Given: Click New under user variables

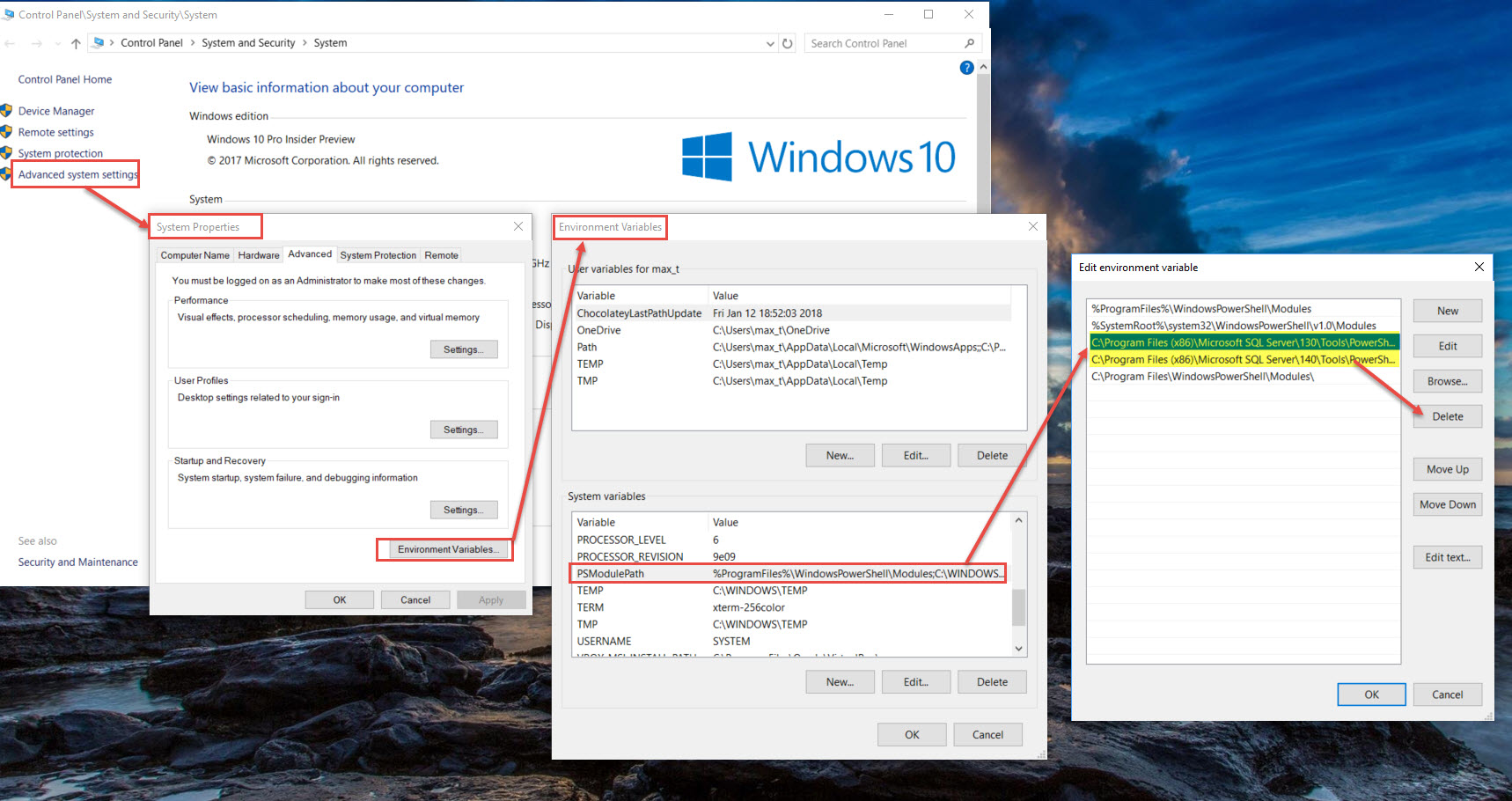Looking at the screenshot, I should [x=840, y=455].
